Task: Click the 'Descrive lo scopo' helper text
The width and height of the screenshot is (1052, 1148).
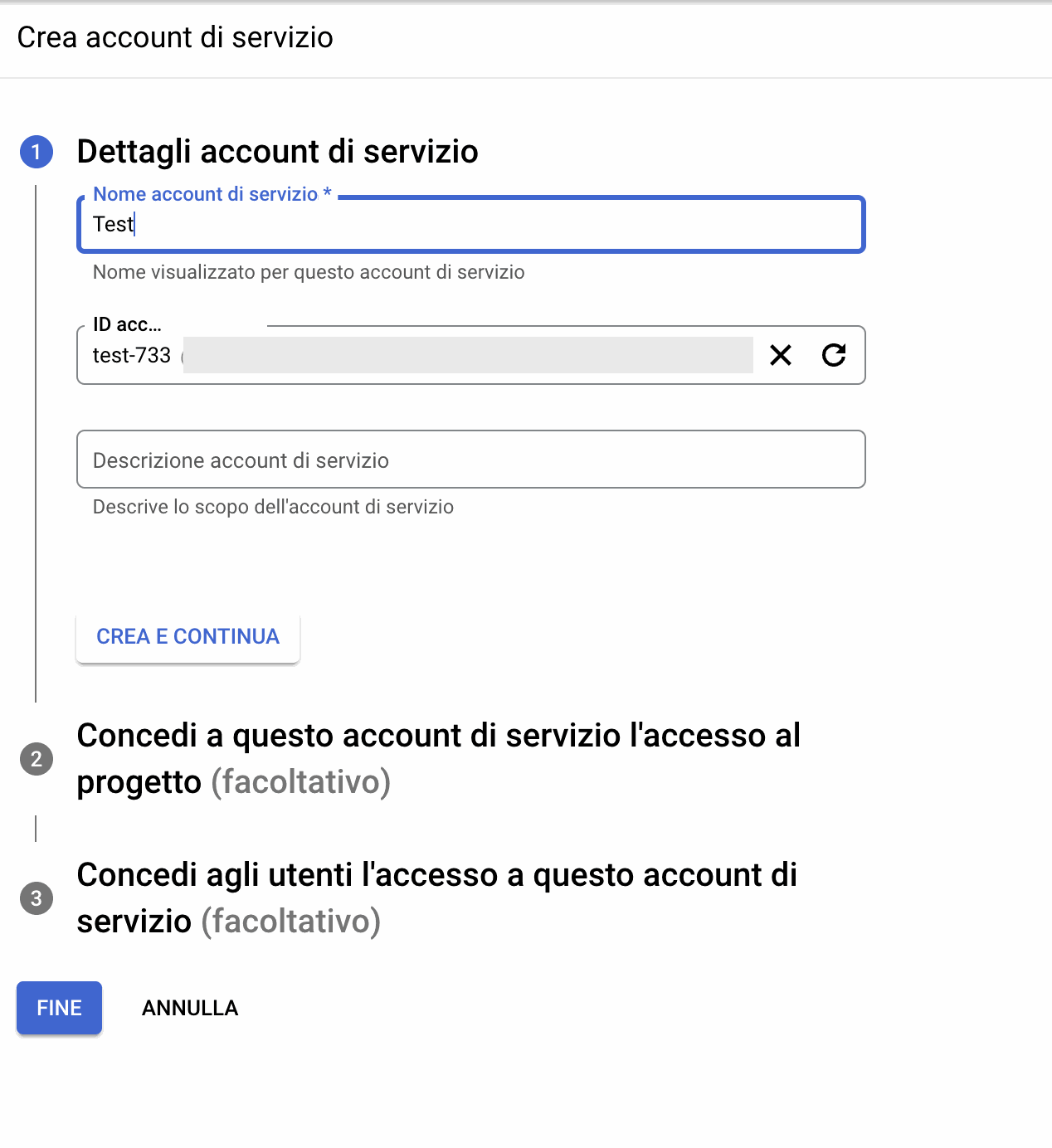Action: [273, 507]
